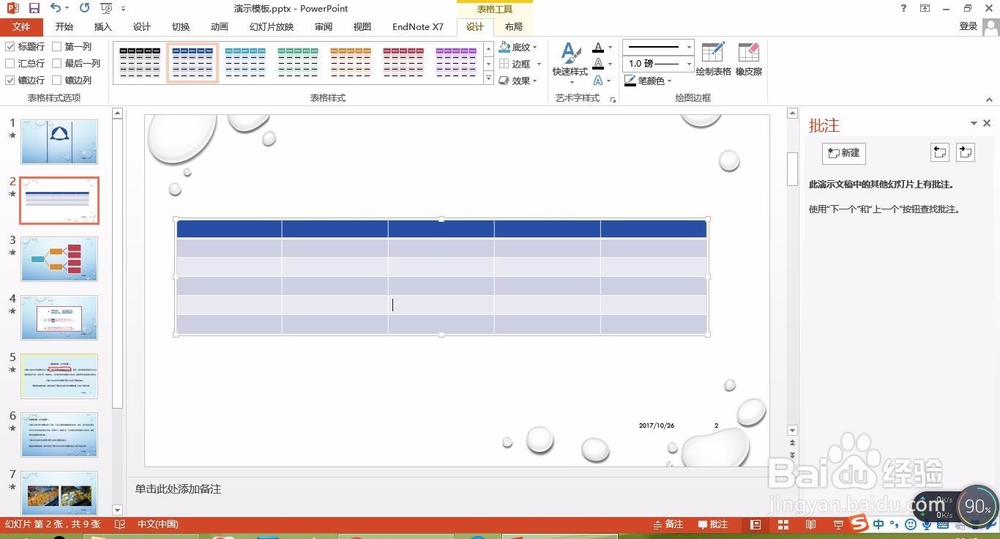Select the Draw Table (绘制表格) tool
The width and height of the screenshot is (1000, 539).
(713, 59)
